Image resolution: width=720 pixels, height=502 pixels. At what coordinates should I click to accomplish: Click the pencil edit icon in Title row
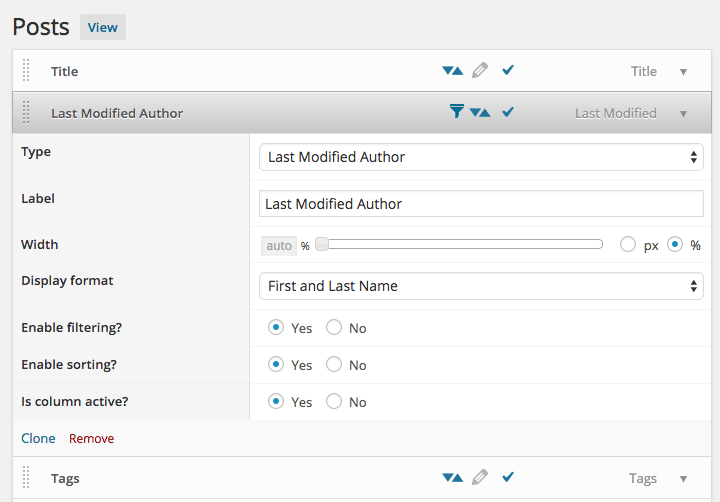[x=480, y=71]
